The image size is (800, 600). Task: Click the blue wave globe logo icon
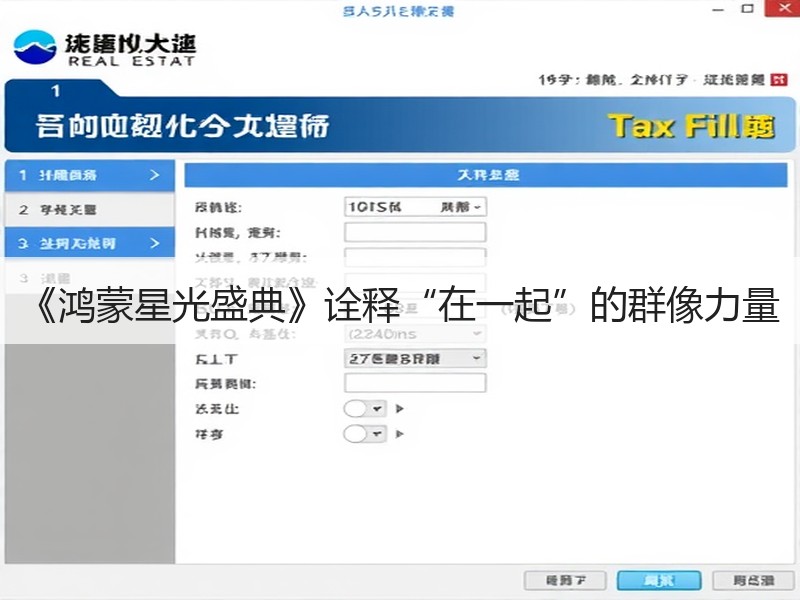[35, 46]
